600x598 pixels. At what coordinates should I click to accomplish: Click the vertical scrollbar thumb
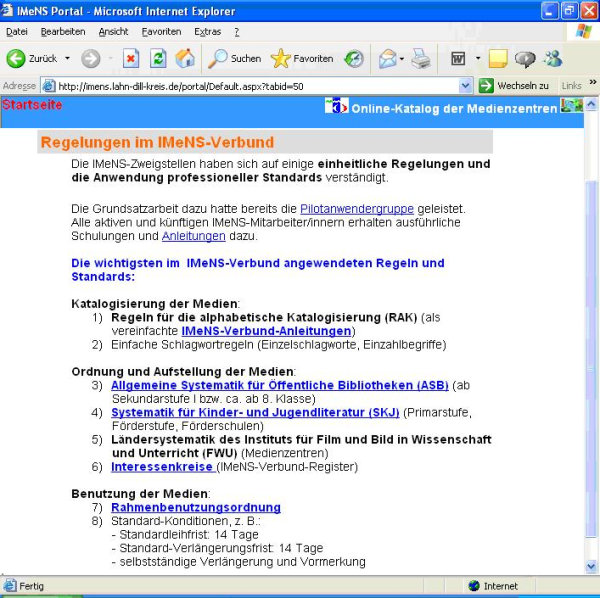(591, 359)
